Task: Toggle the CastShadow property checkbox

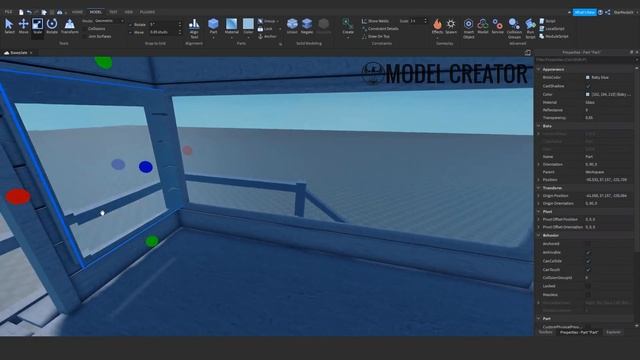Action: tap(588, 86)
